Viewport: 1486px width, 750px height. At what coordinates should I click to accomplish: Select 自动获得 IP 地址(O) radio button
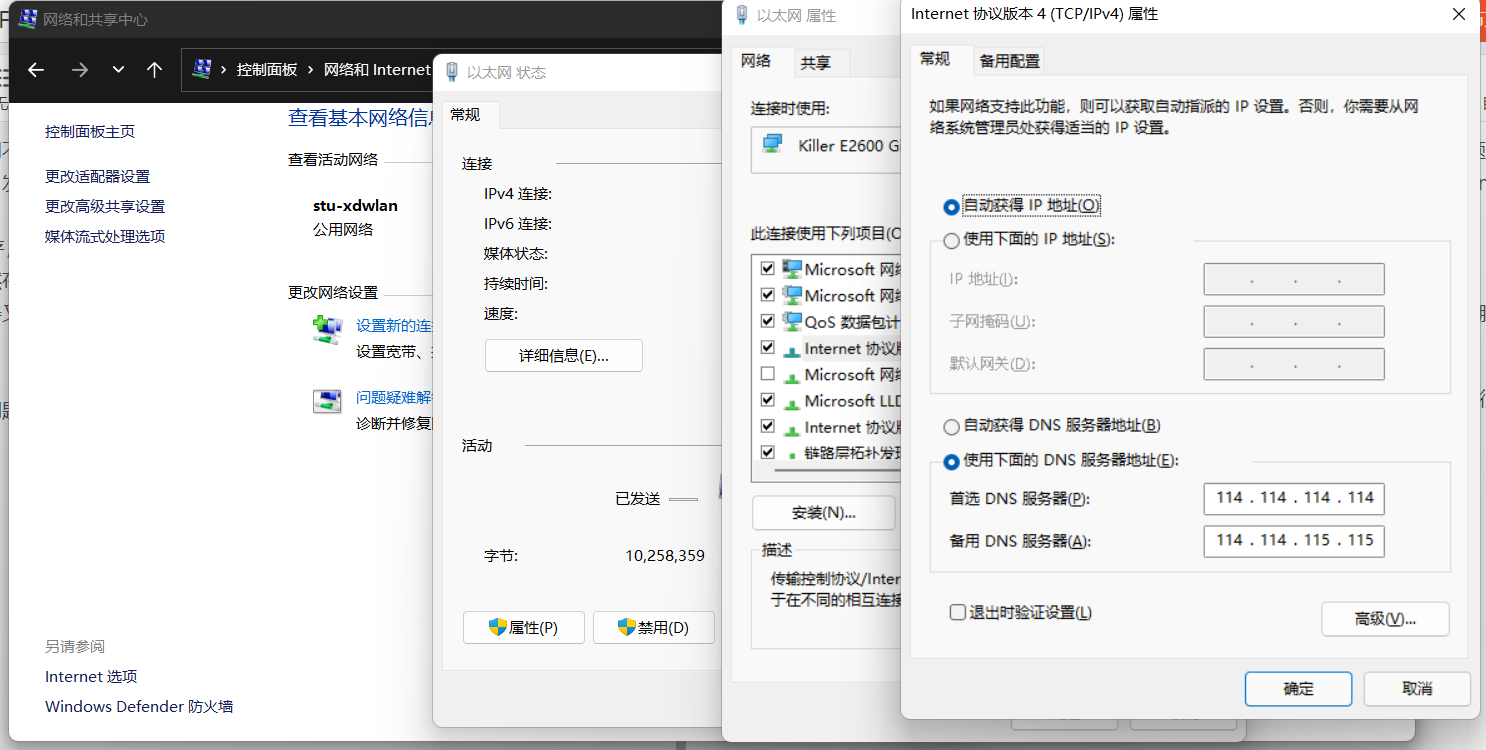(952, 206)
